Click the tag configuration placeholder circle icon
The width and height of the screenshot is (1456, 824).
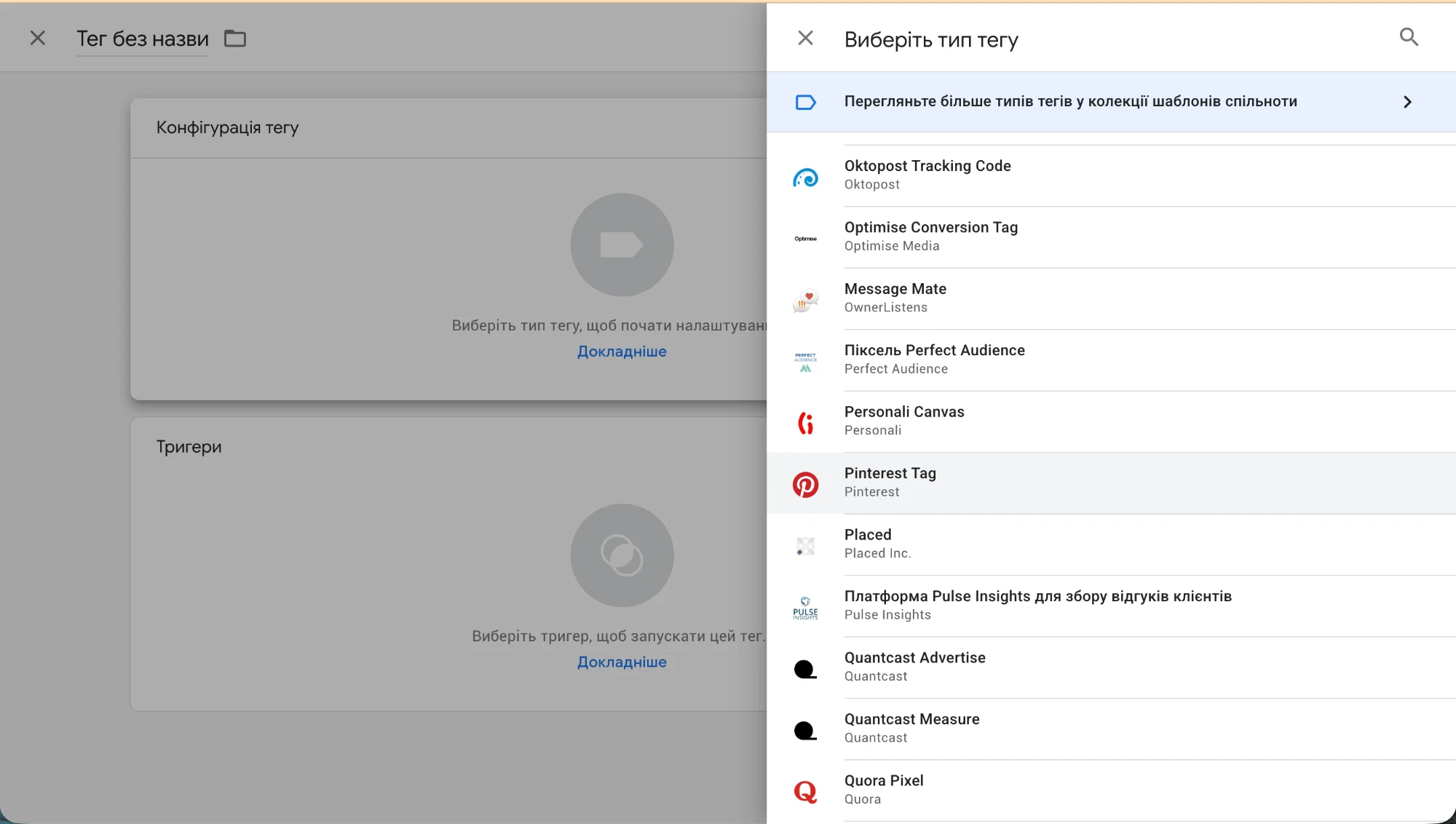[622, 245]
